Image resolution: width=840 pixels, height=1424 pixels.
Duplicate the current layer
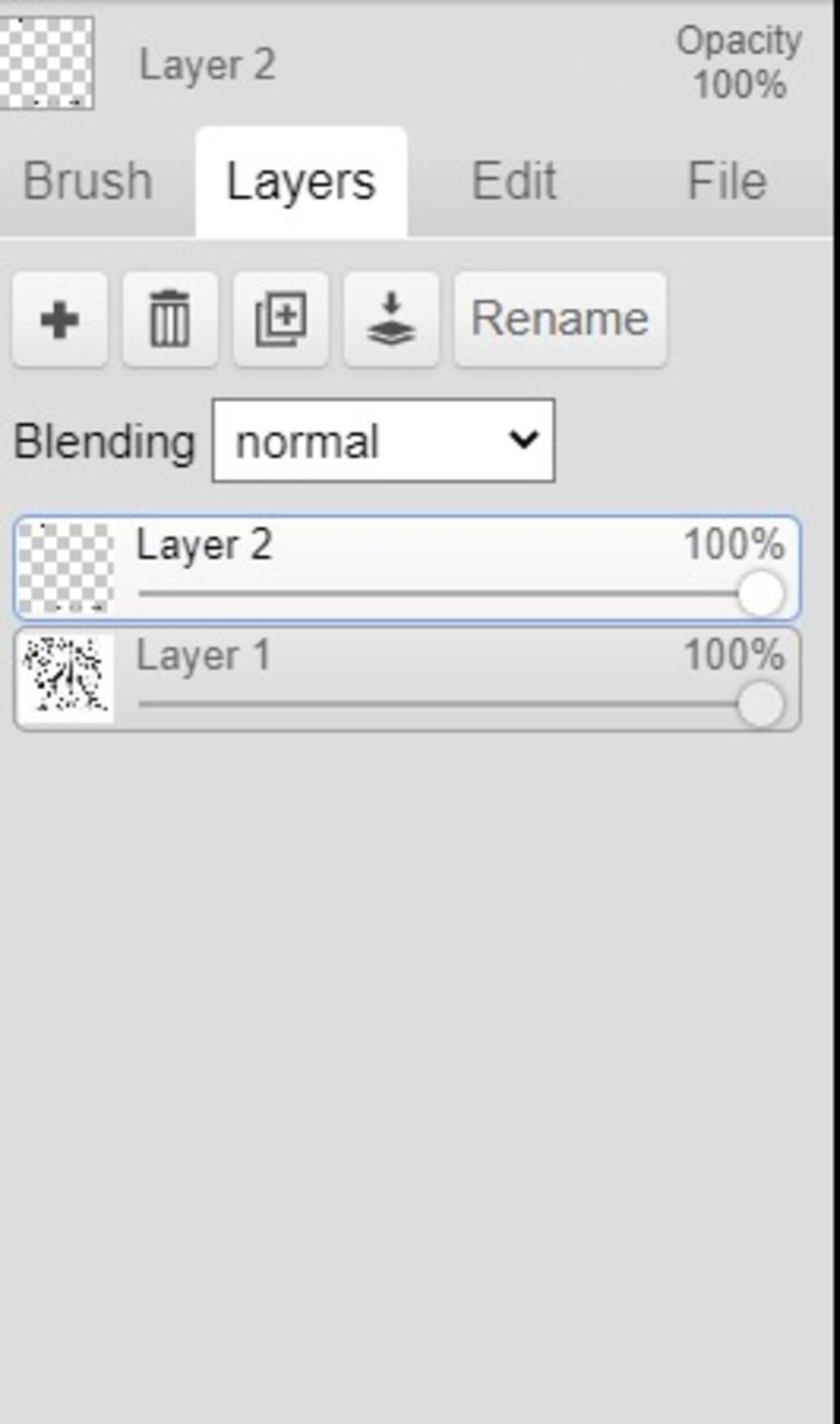(x=281, y=319)
